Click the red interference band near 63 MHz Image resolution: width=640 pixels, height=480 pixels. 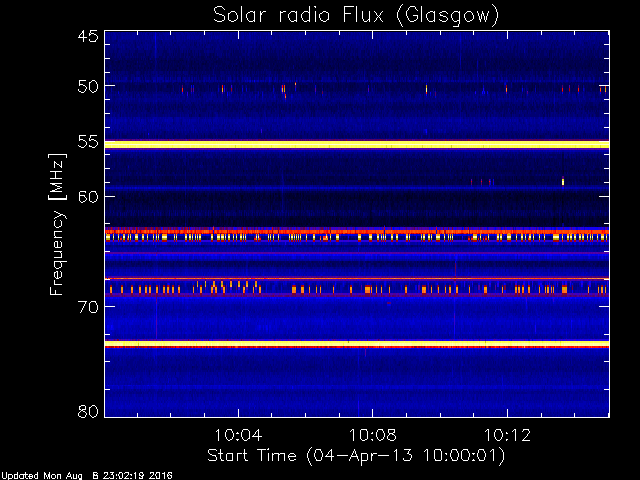click(357, 231)
